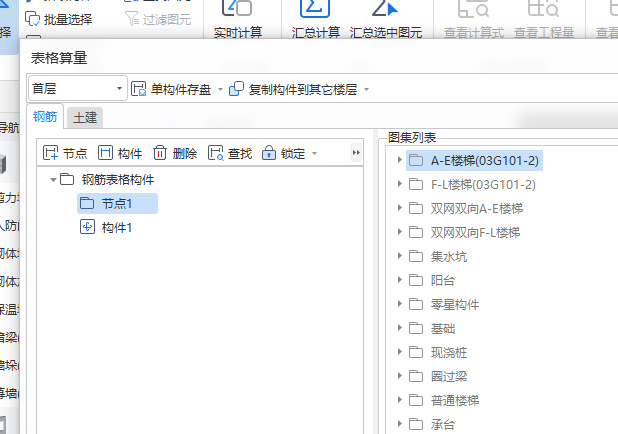This screenshot has height=434, width=618.
Task: Click the 批量选择 batch select icon
Action: click(x=32, y=19)
